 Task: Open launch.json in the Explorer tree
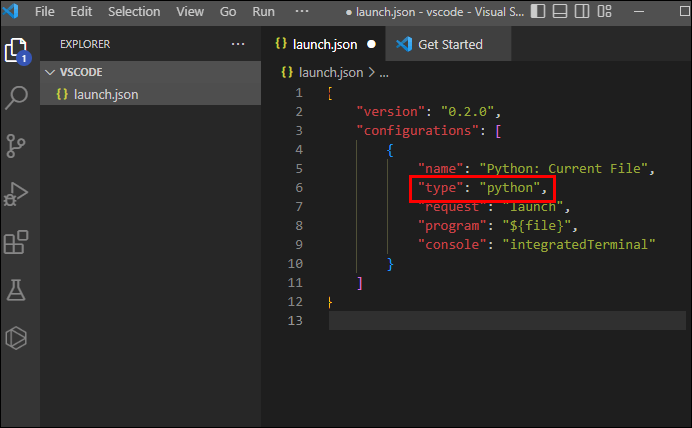click(x=105, y=94)
